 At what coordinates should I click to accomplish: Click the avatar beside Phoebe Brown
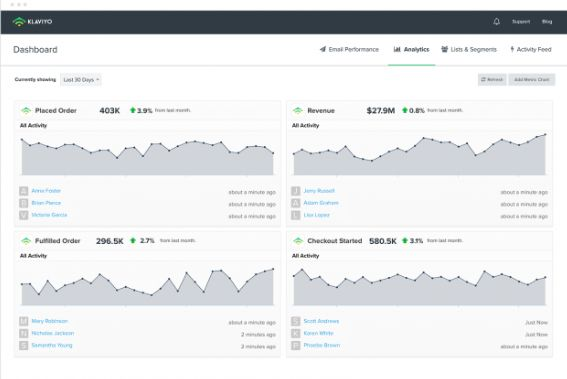click(295, 345)
